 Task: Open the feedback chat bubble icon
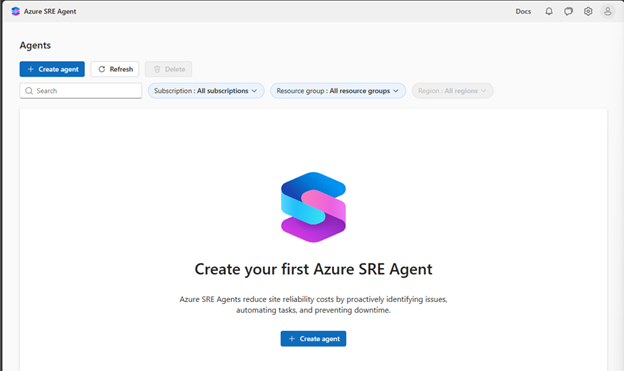(x=568, y=11)
